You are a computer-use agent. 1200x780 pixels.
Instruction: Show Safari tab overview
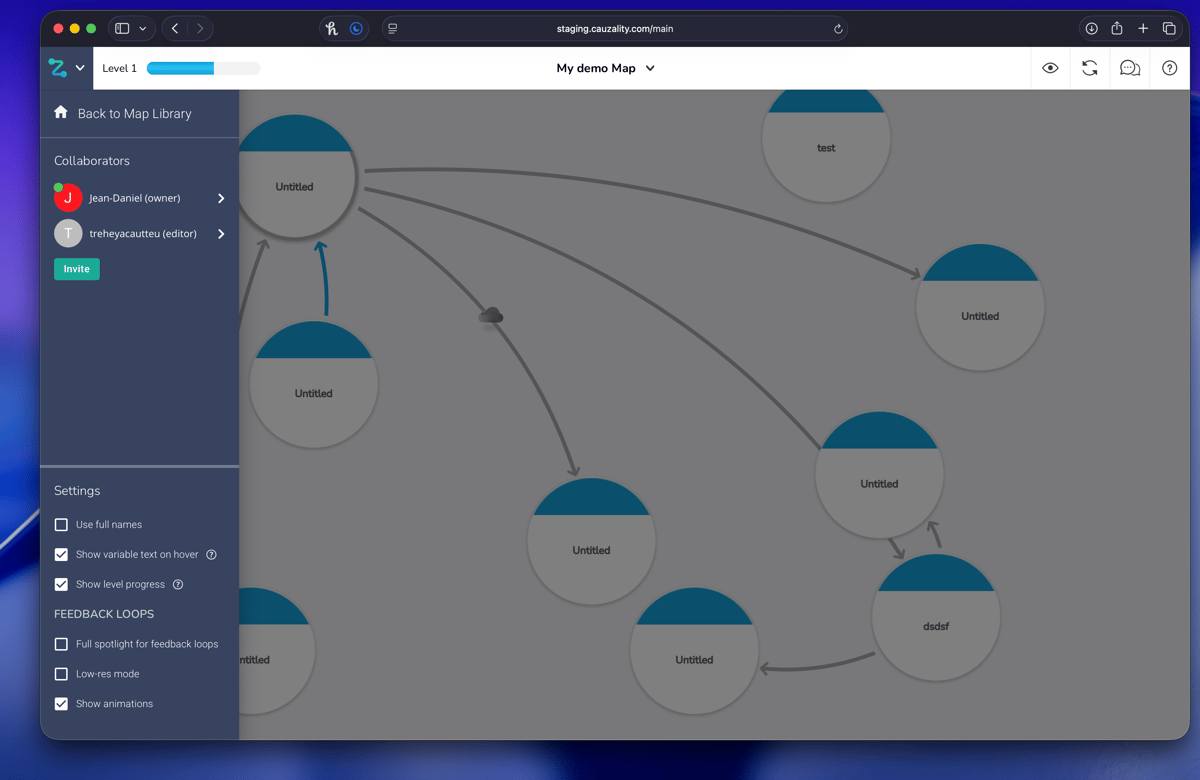coord(1169,29)
